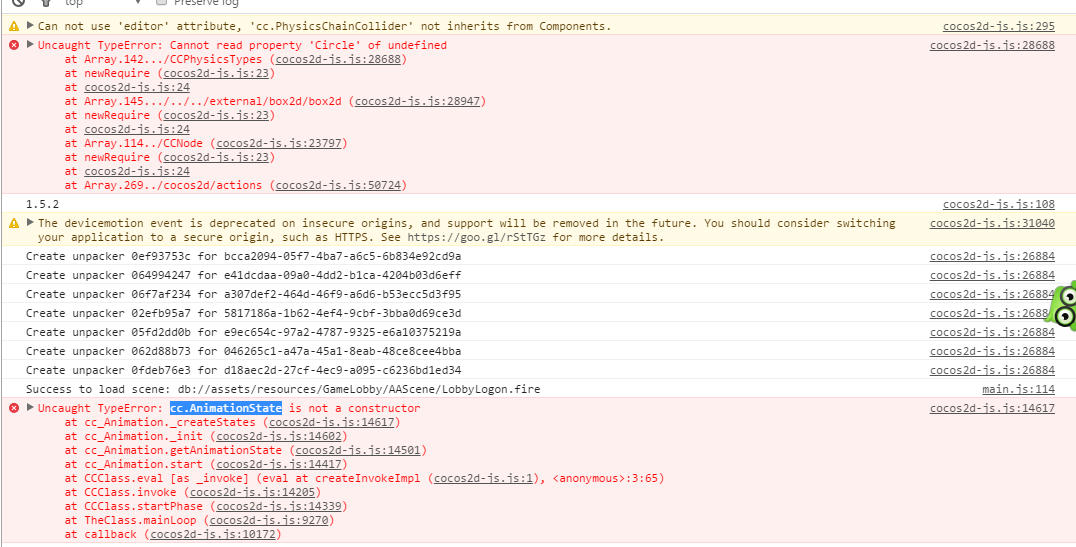1076x547 pixels.
Task: Click the highlighted cc.AnimationState text
Action: point(226,408)
